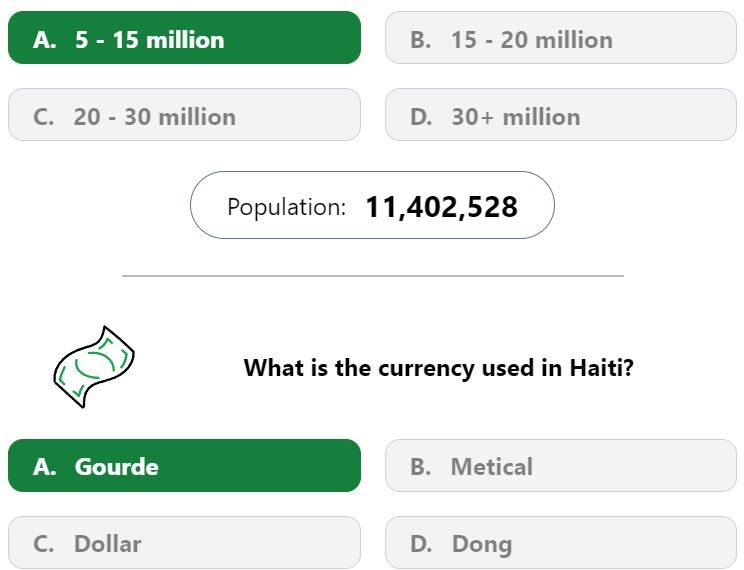
Task: Click the letter D beside 30+ million
Action: pos(421,117)
